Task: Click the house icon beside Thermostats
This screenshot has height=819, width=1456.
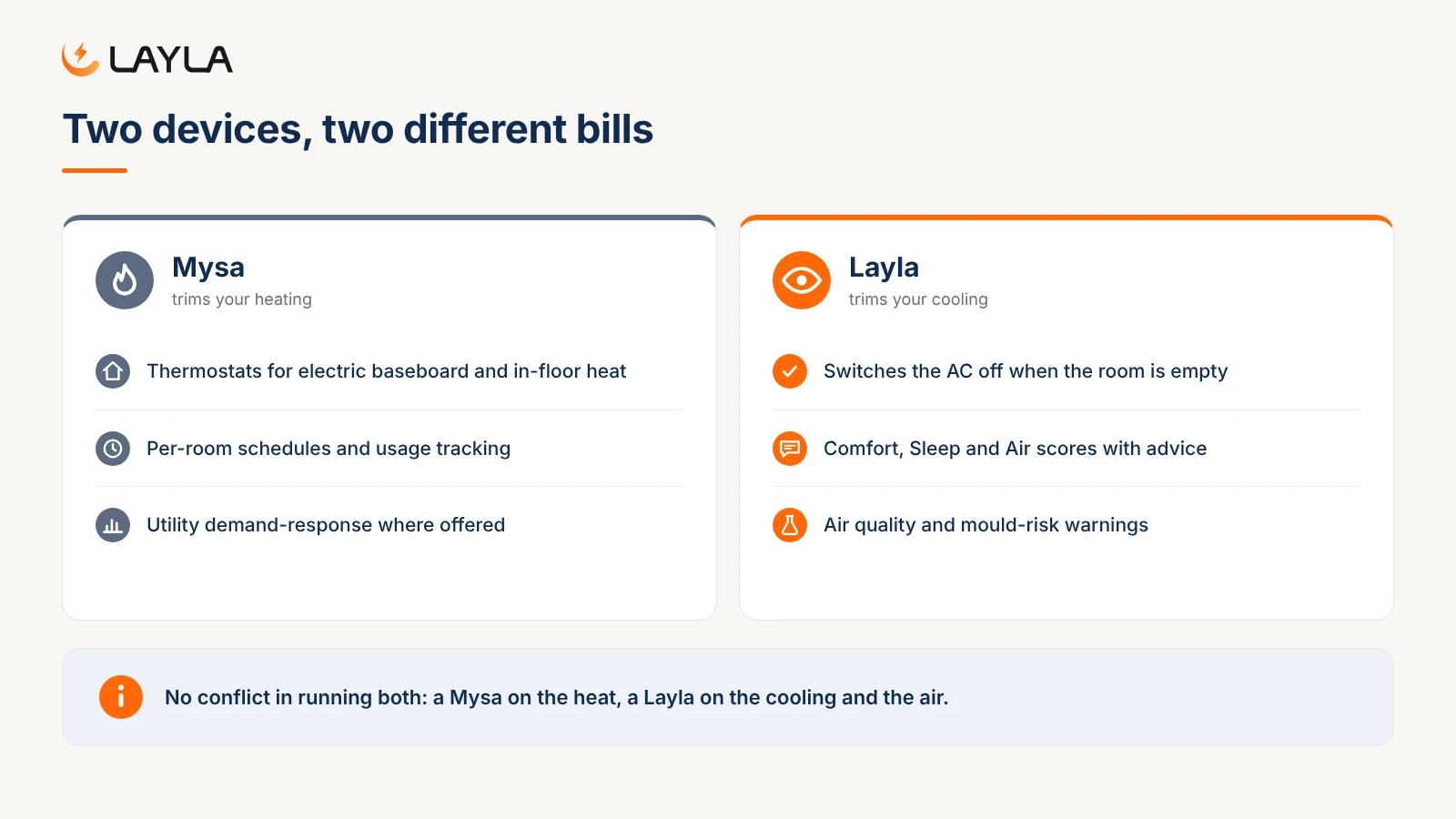Action: coord(113,371)
